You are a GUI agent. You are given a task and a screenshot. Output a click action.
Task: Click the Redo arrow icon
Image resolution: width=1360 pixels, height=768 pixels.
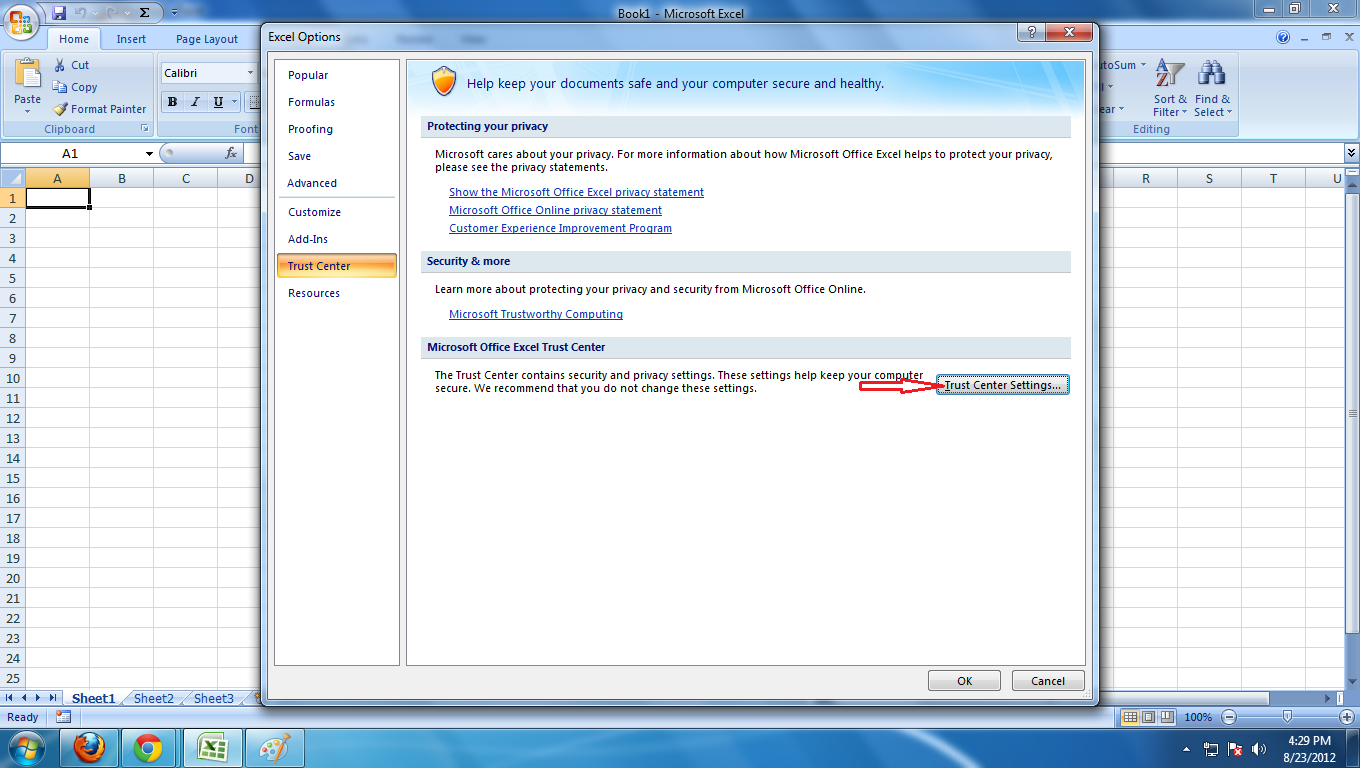coord(112,13)
